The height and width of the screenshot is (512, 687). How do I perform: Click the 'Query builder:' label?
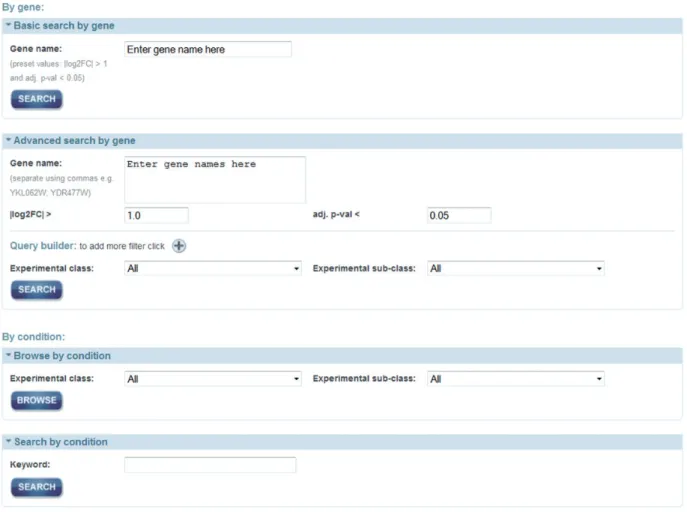[43, 246]
